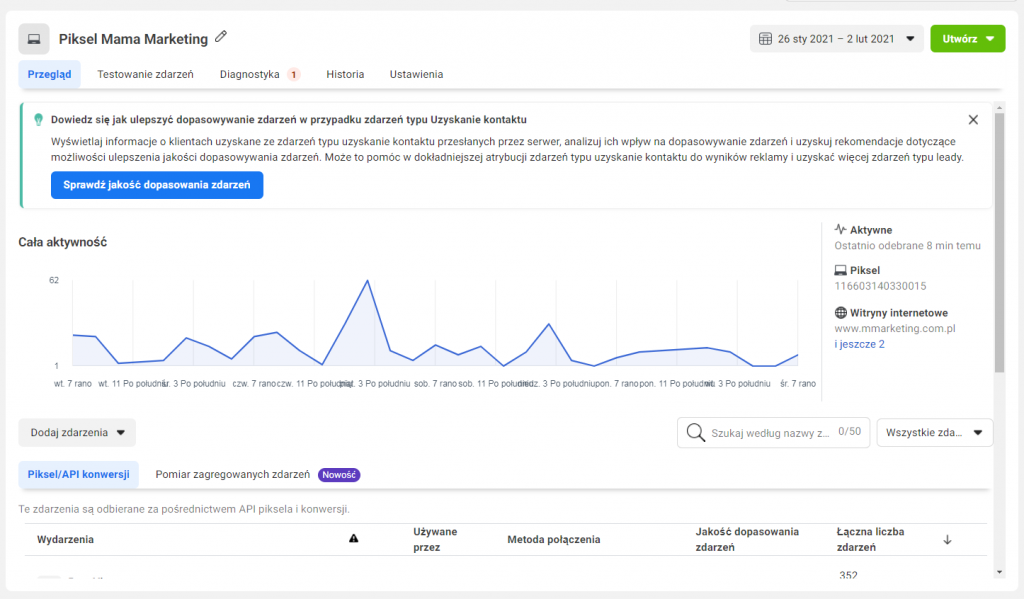Click the 0/50 search counter
Image resolution: width=1024 pixels, height=599 pixels.
pos(850,432)
